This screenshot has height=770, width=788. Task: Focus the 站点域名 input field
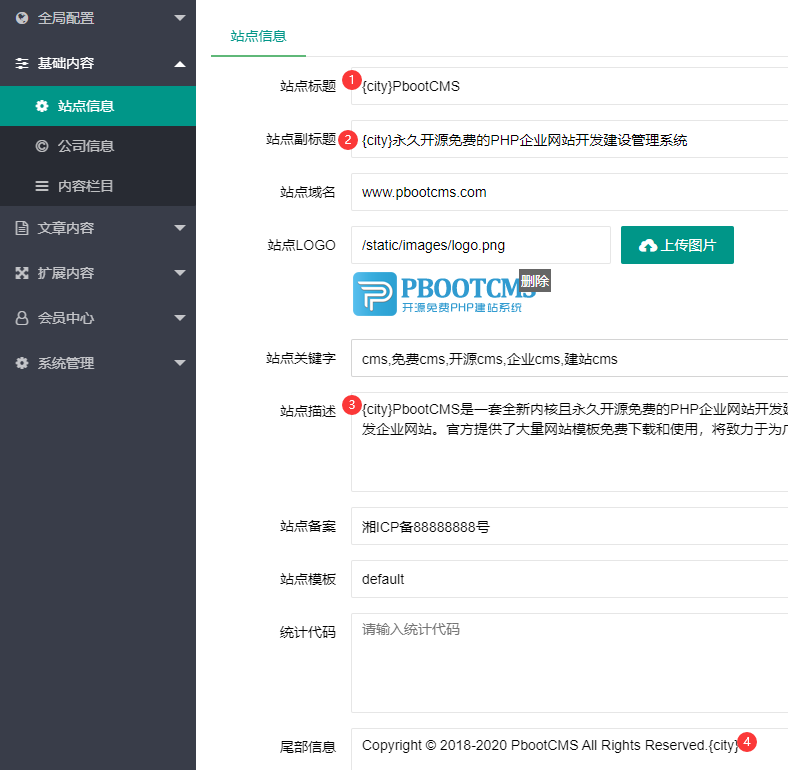[568, 192]
